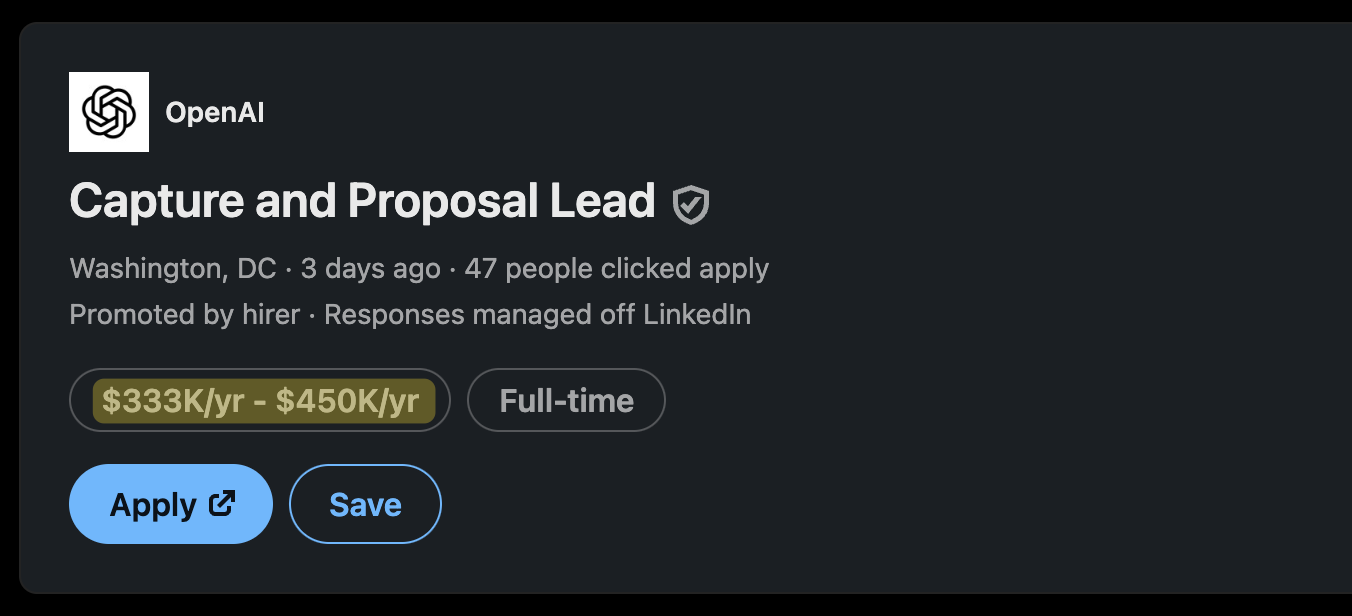Click the word LinkedIn in the subtitle

coord(697,315)
